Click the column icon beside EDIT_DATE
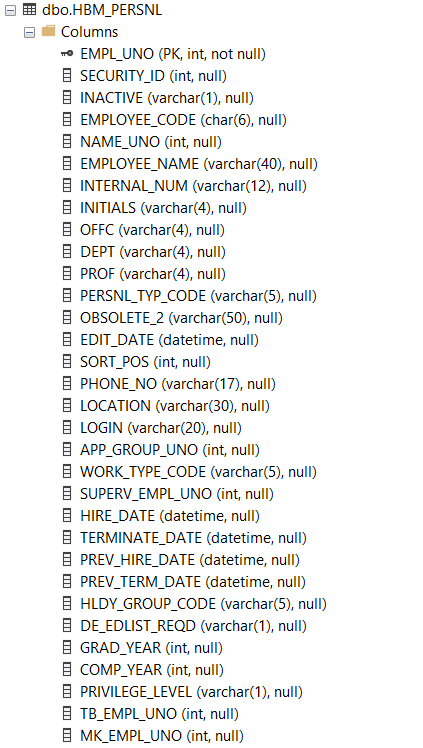The image size is (423, 748). [x=67, y=340]
